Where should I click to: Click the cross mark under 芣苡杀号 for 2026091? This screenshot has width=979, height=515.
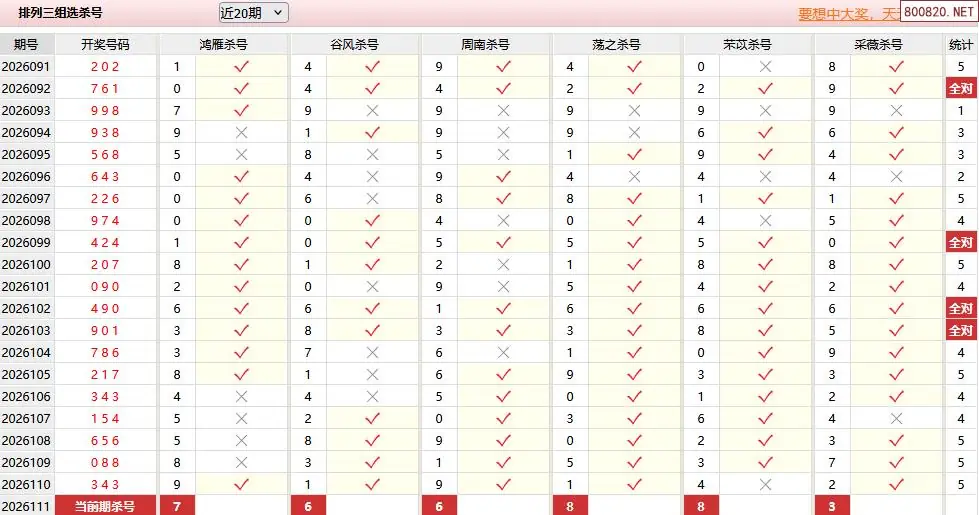tap(765, 66)
